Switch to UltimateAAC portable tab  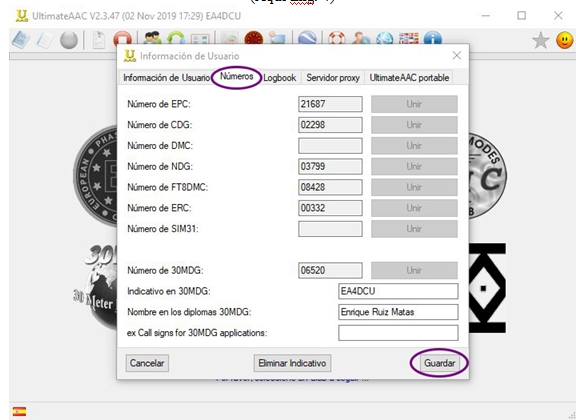click(409, 78)
